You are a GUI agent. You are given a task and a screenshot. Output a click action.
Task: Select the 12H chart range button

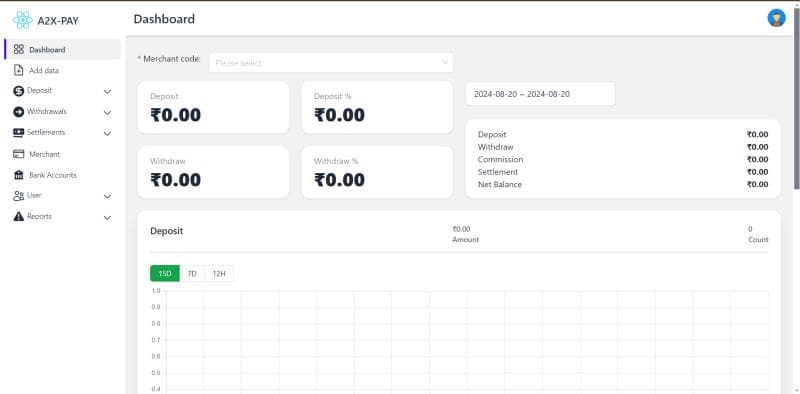pos(219,274)
